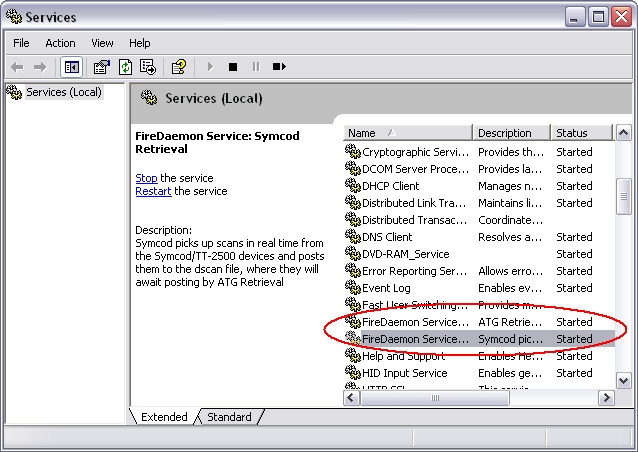Select the Fast User Switching service
The height and width of the screenshot is (452, 638).
click(479, 305)
